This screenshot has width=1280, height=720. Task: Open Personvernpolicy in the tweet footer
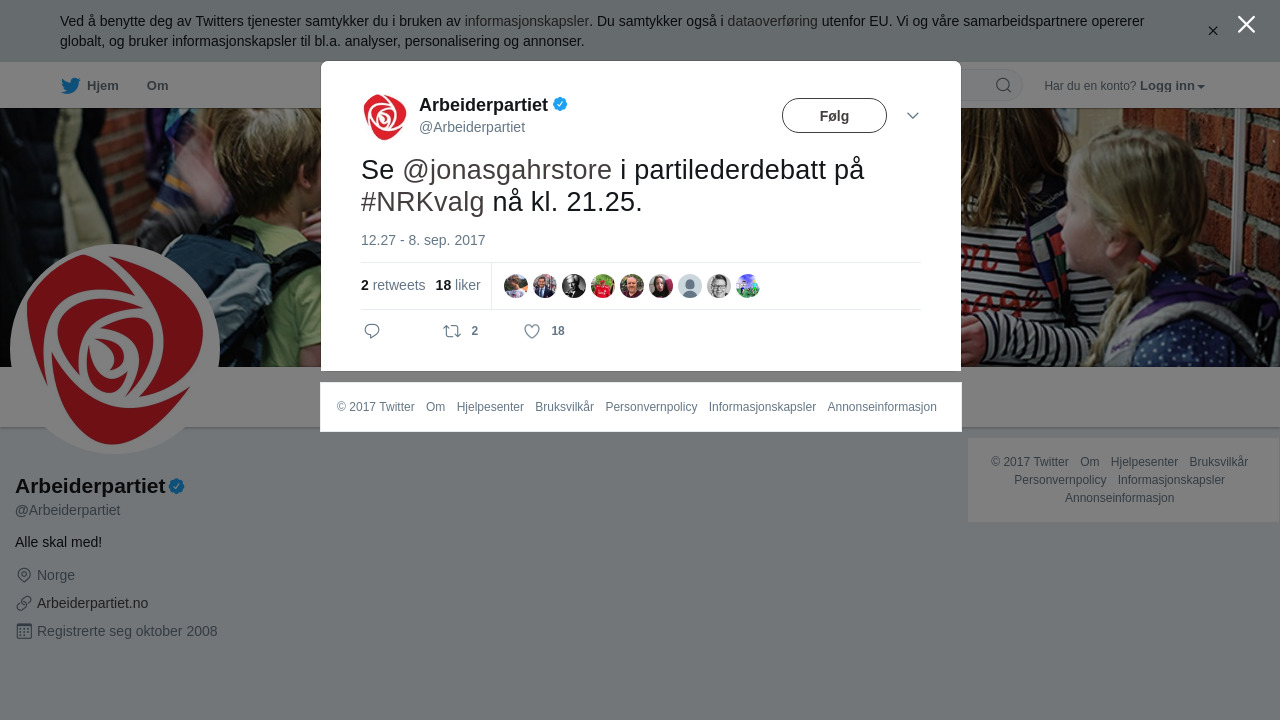pyautogui.click(x=651, y=407)
